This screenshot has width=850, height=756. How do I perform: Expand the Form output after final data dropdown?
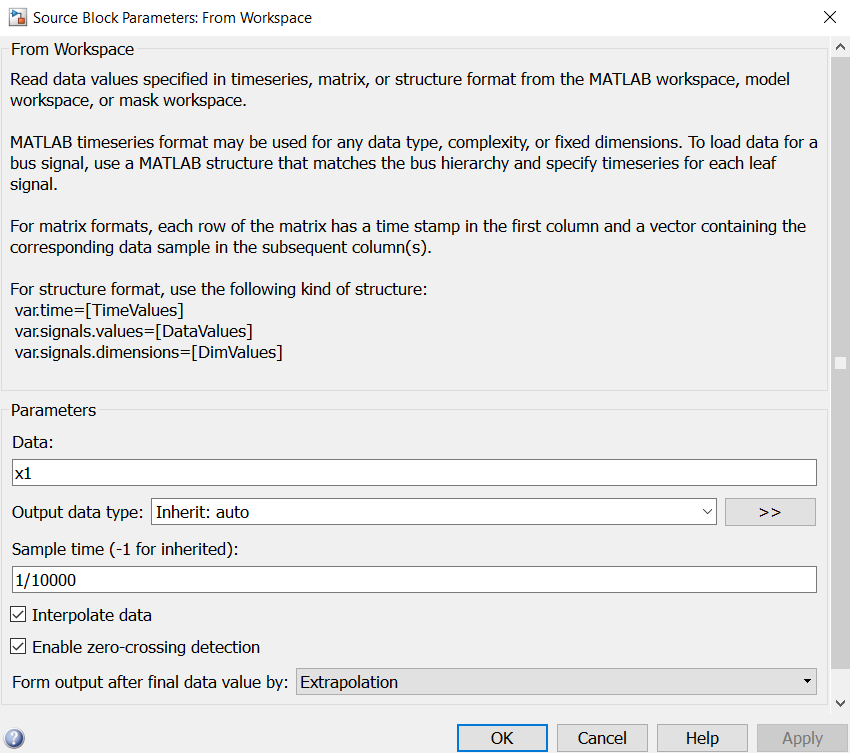807,681
